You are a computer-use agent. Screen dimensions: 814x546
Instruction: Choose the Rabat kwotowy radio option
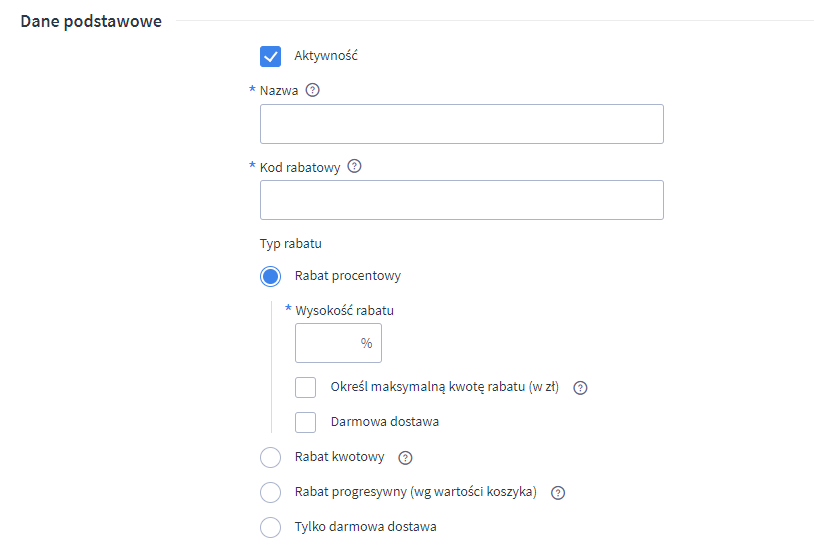pos(270,458)
